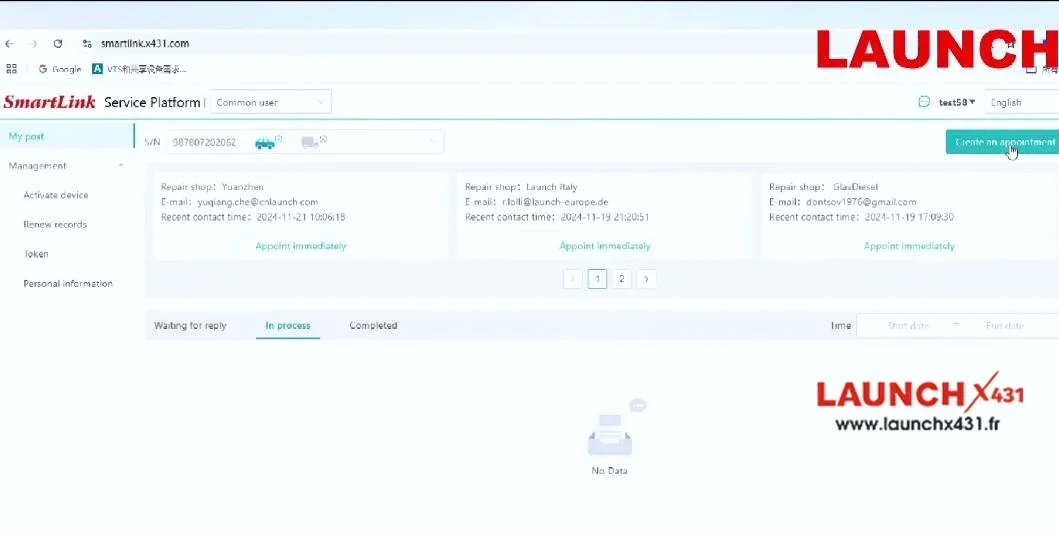Open Activate device in sidebar
1059x536 pixels.
tap(56, 195)
